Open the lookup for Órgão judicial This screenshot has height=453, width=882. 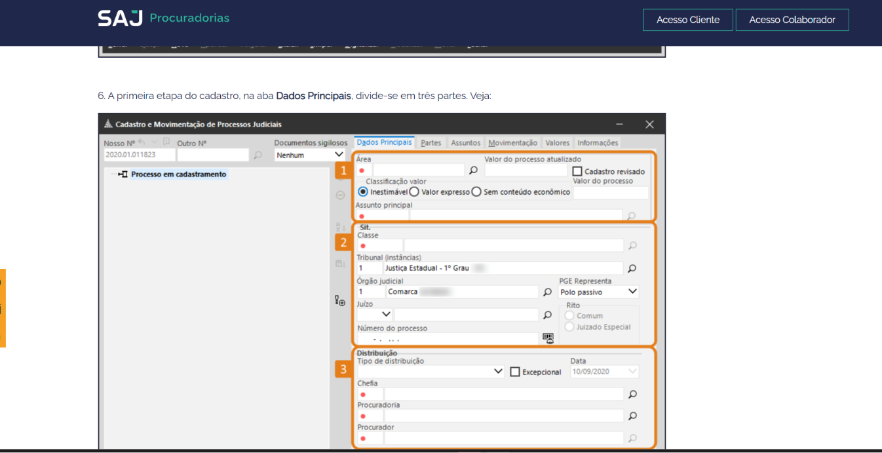click(x=547, y=292)
